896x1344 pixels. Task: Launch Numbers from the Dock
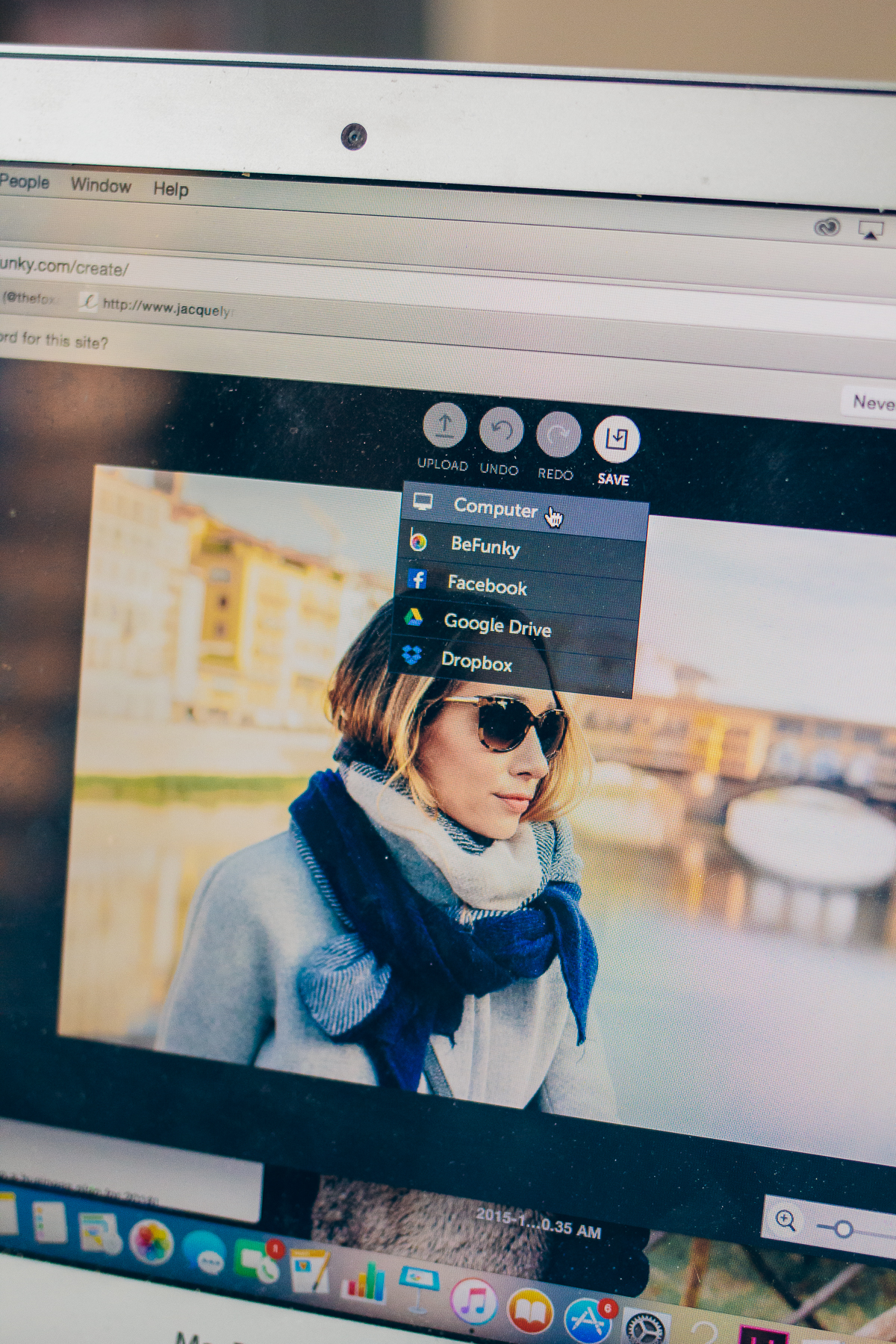coord(364,1283)
